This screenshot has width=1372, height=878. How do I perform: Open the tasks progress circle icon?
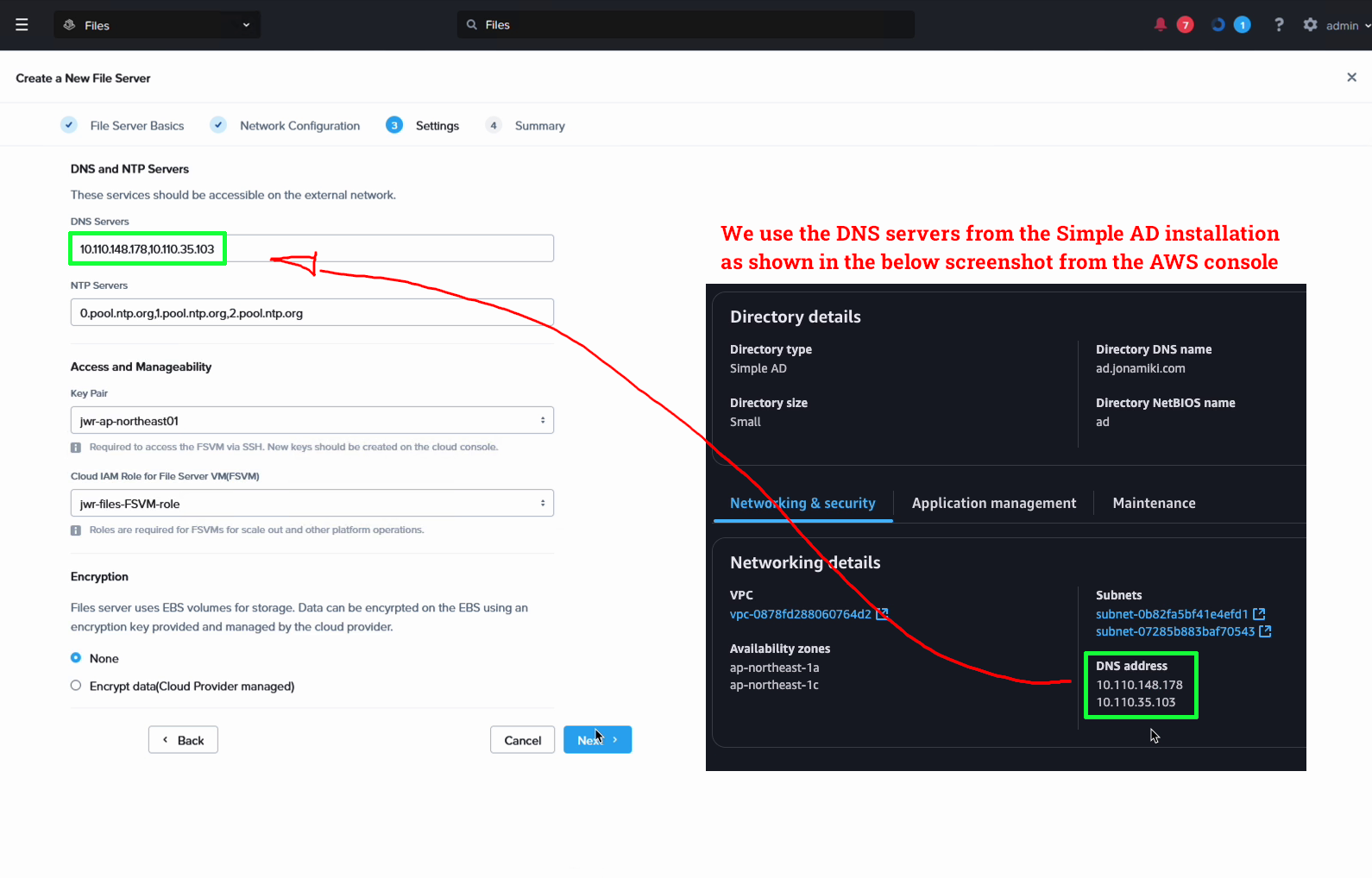coord(1218,25)
